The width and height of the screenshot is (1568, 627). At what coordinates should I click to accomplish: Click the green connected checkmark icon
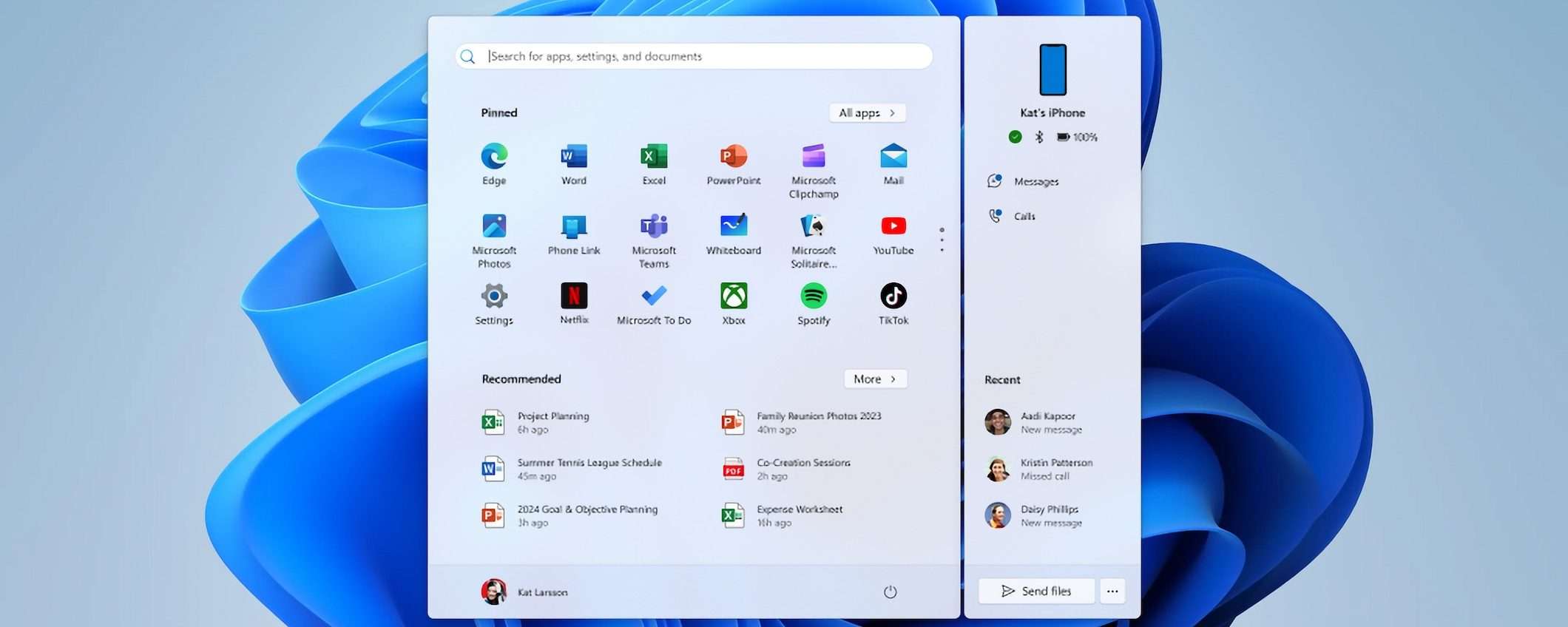coord(1016,137)
